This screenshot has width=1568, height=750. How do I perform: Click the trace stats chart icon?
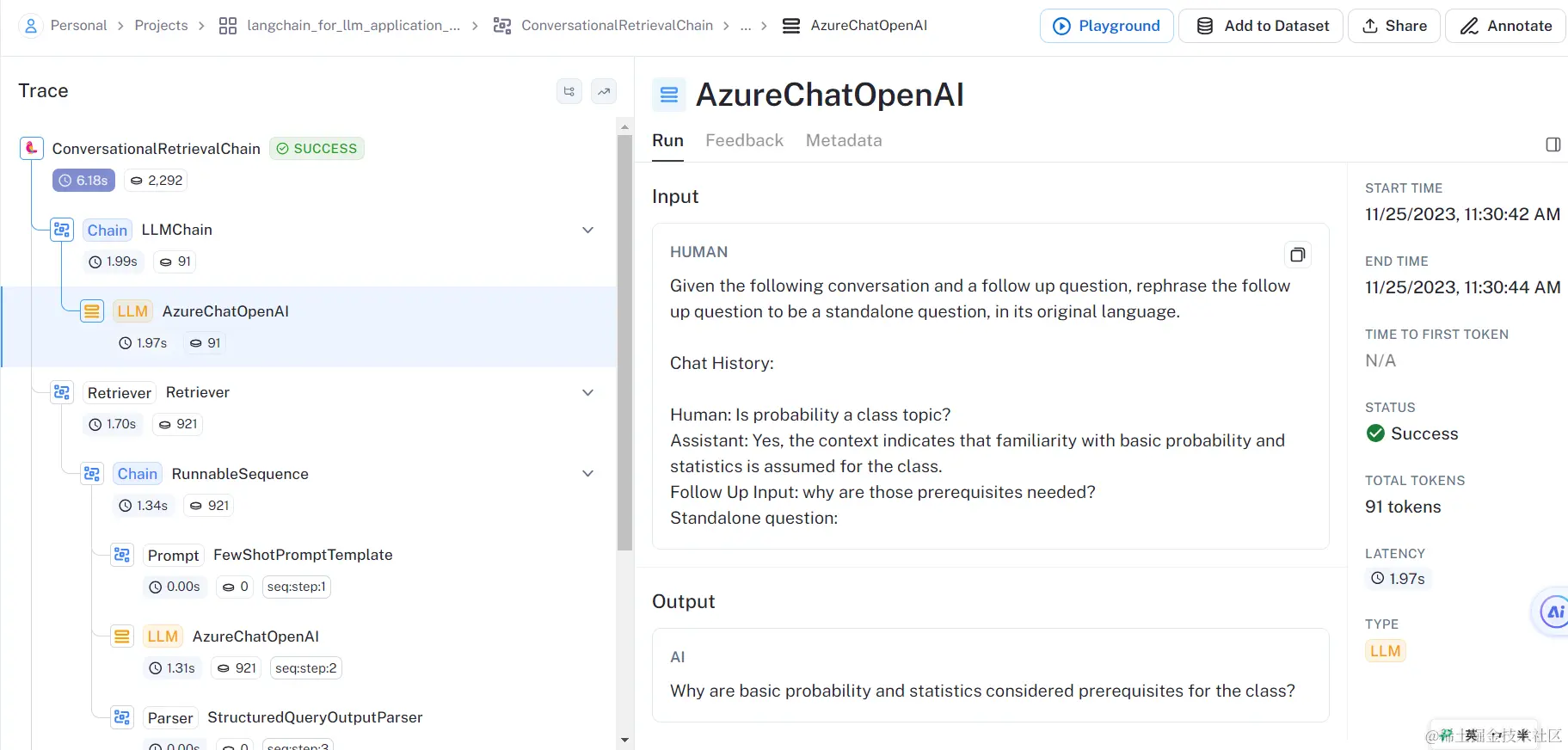(604, 91)
